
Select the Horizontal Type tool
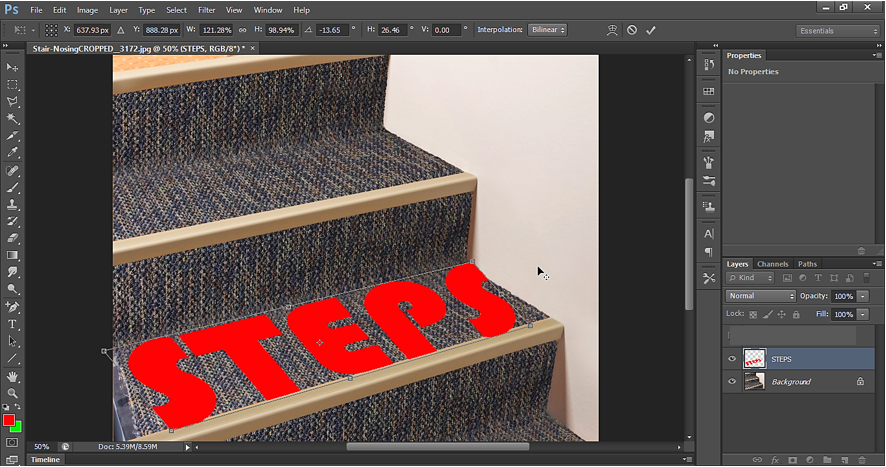[12, 324]
